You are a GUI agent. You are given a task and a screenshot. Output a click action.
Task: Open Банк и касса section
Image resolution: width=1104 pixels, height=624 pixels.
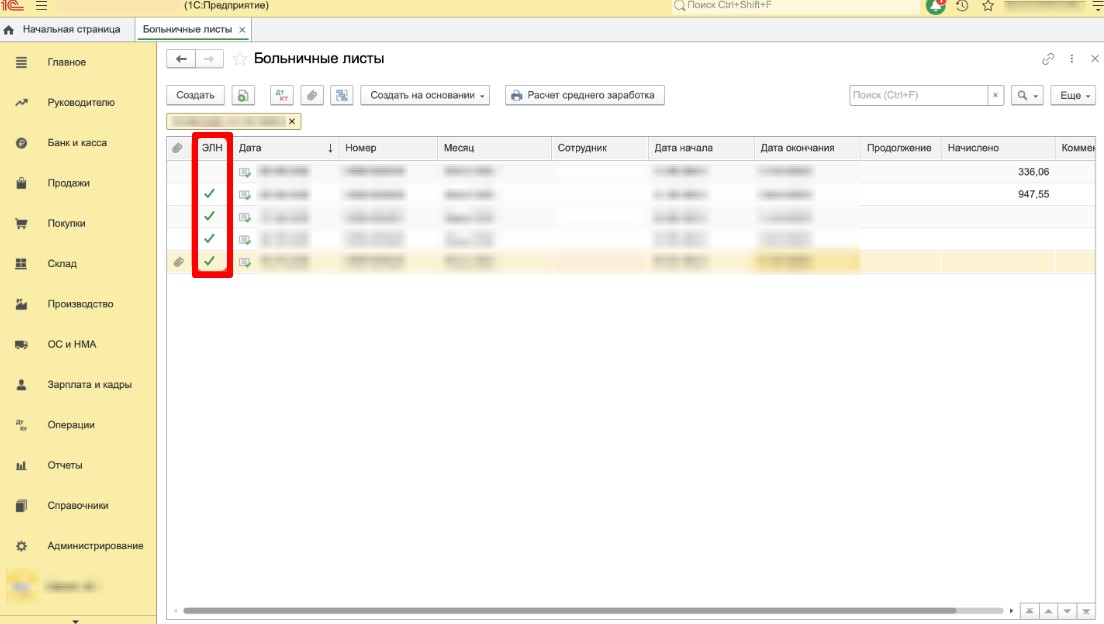point(76,143)
